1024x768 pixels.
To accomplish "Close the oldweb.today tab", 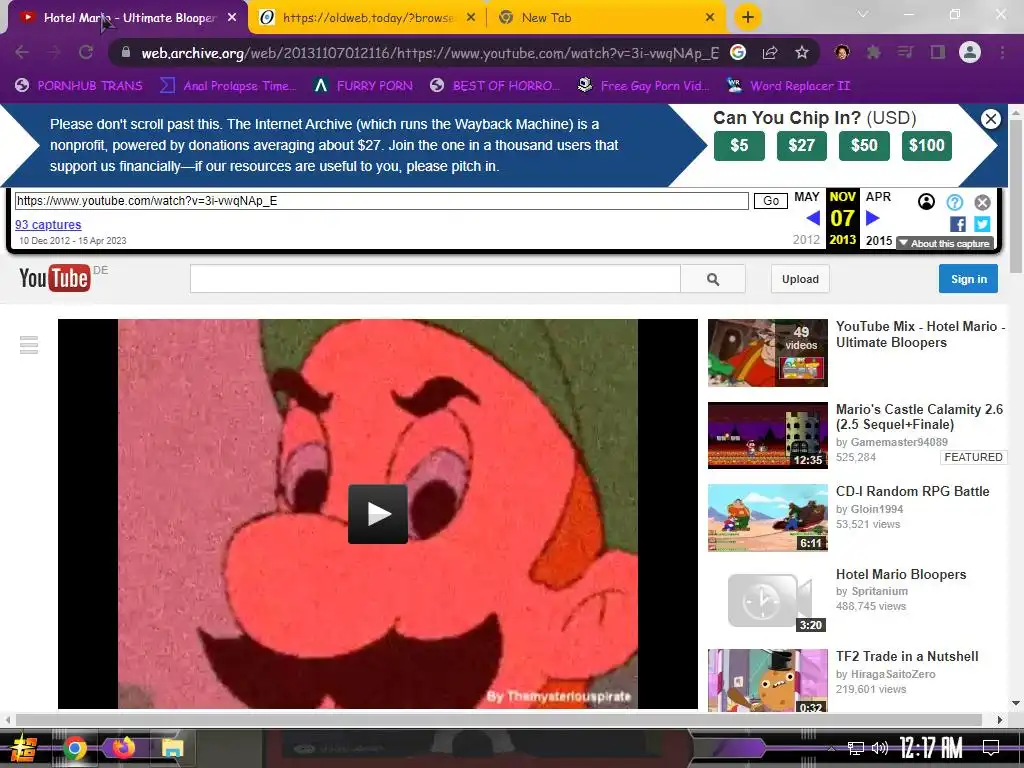I will [x=471, y=18].
